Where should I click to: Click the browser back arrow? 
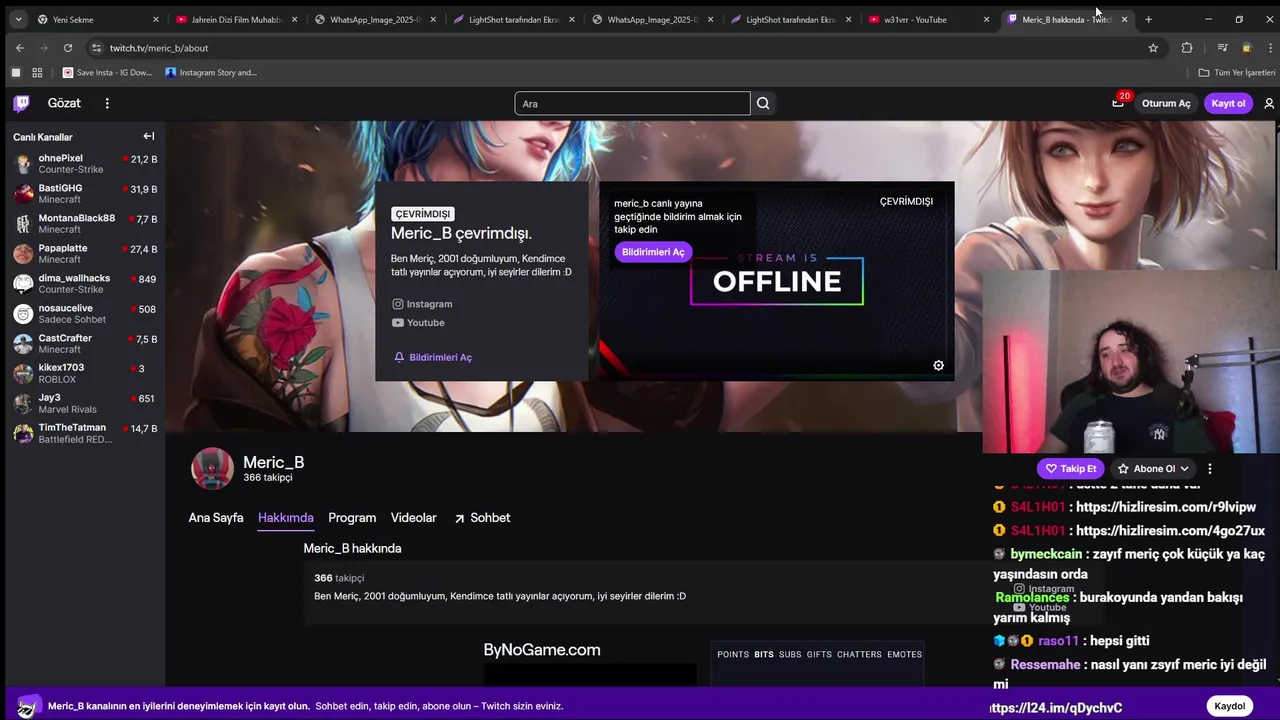(x=20, y=48)
